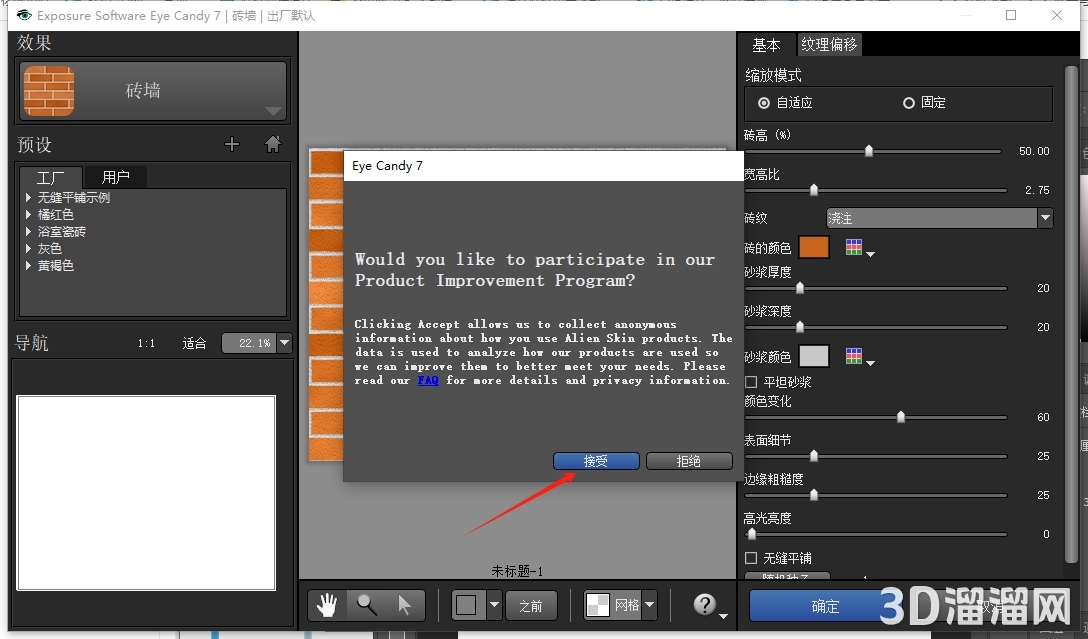Click the 接受 button in the dialog
This screenshot has height=639, width=1088.
point(595,461)
